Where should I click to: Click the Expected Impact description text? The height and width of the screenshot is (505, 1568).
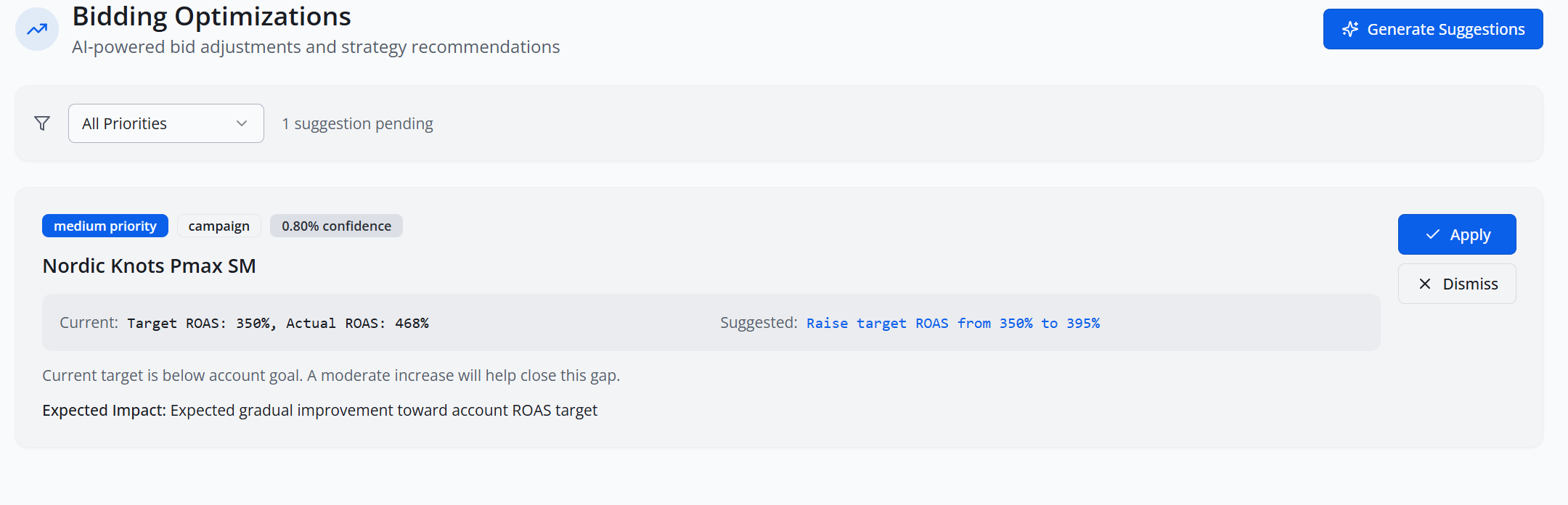319,410
